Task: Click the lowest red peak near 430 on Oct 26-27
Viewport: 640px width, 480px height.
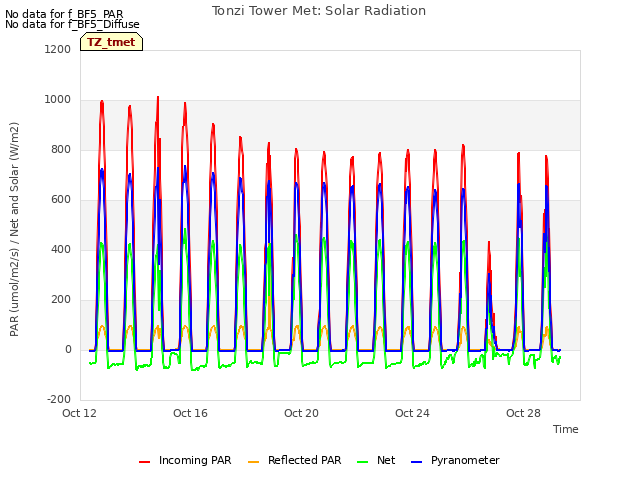Action: click(489, 244)
